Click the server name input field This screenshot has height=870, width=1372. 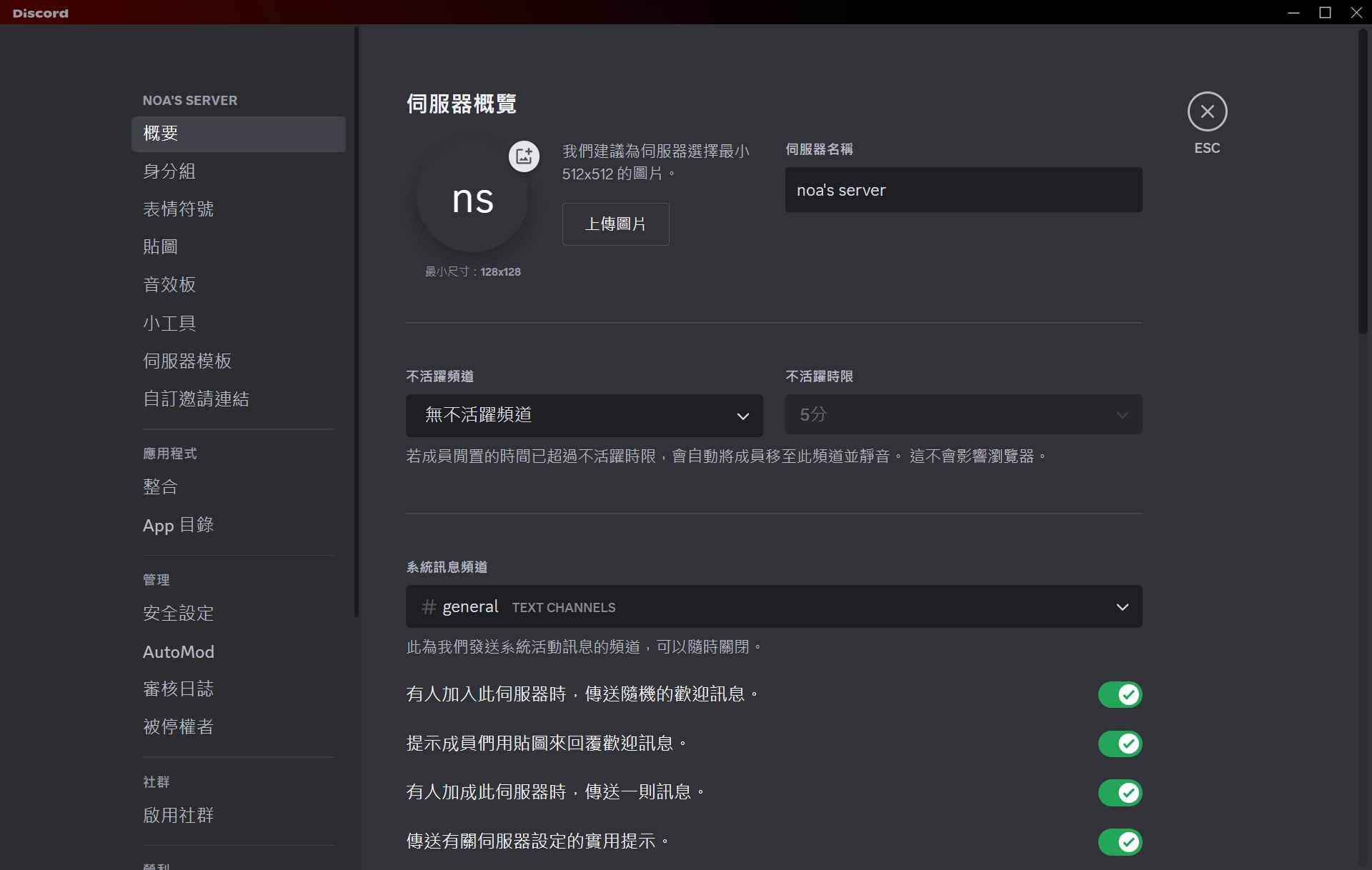click(963, 190)
